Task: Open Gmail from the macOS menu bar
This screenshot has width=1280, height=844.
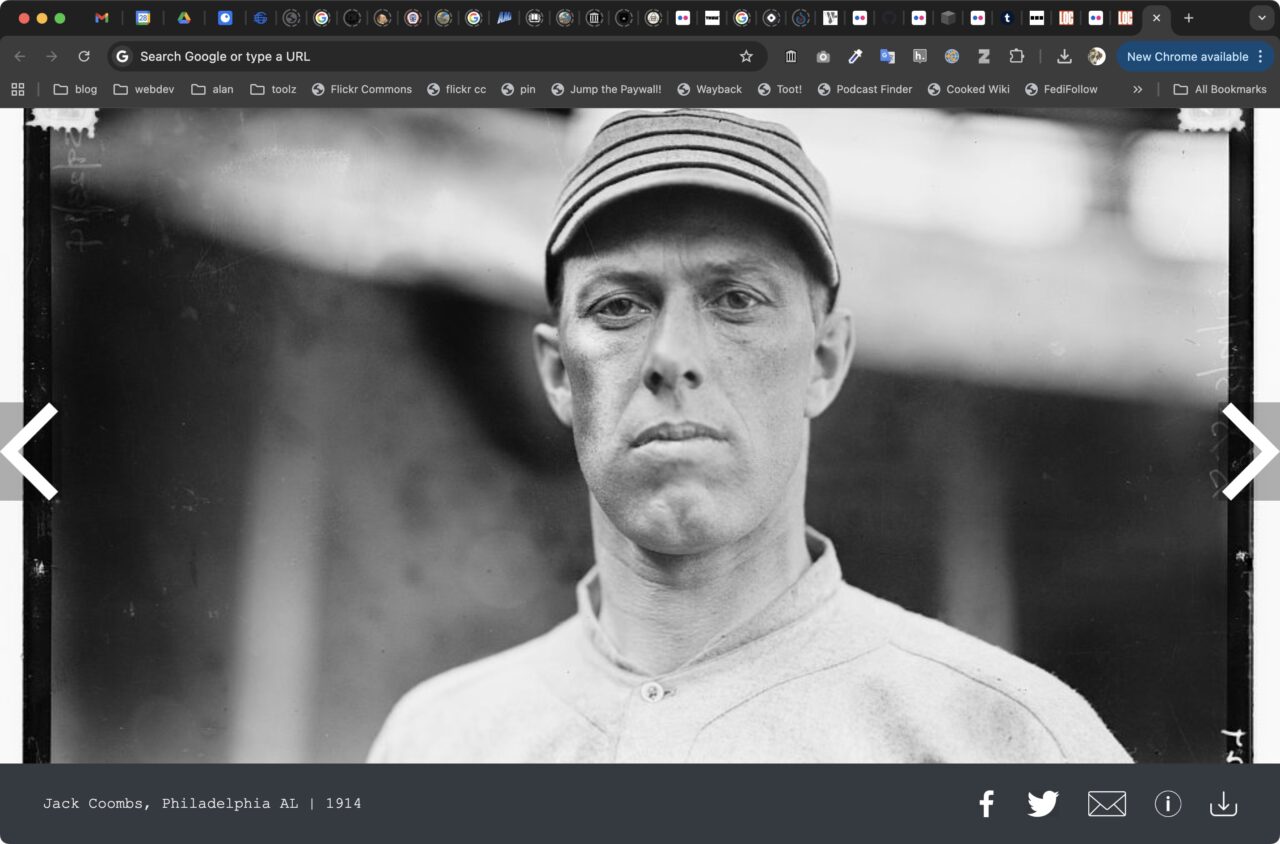Action: click(100, 17)
